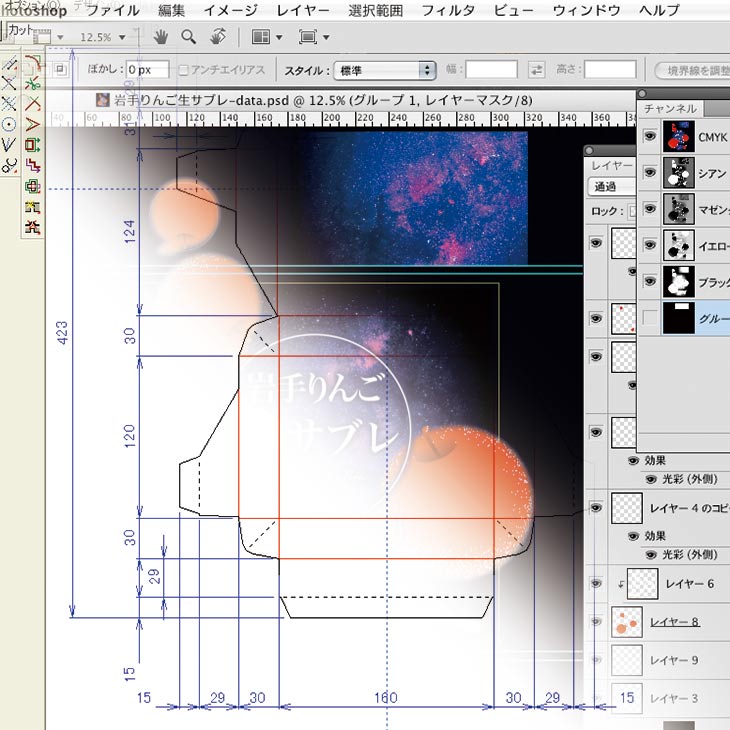Select the red-black bracket tool at column bottom
Screen dimensions: 730x730
[x=33, y=227]
